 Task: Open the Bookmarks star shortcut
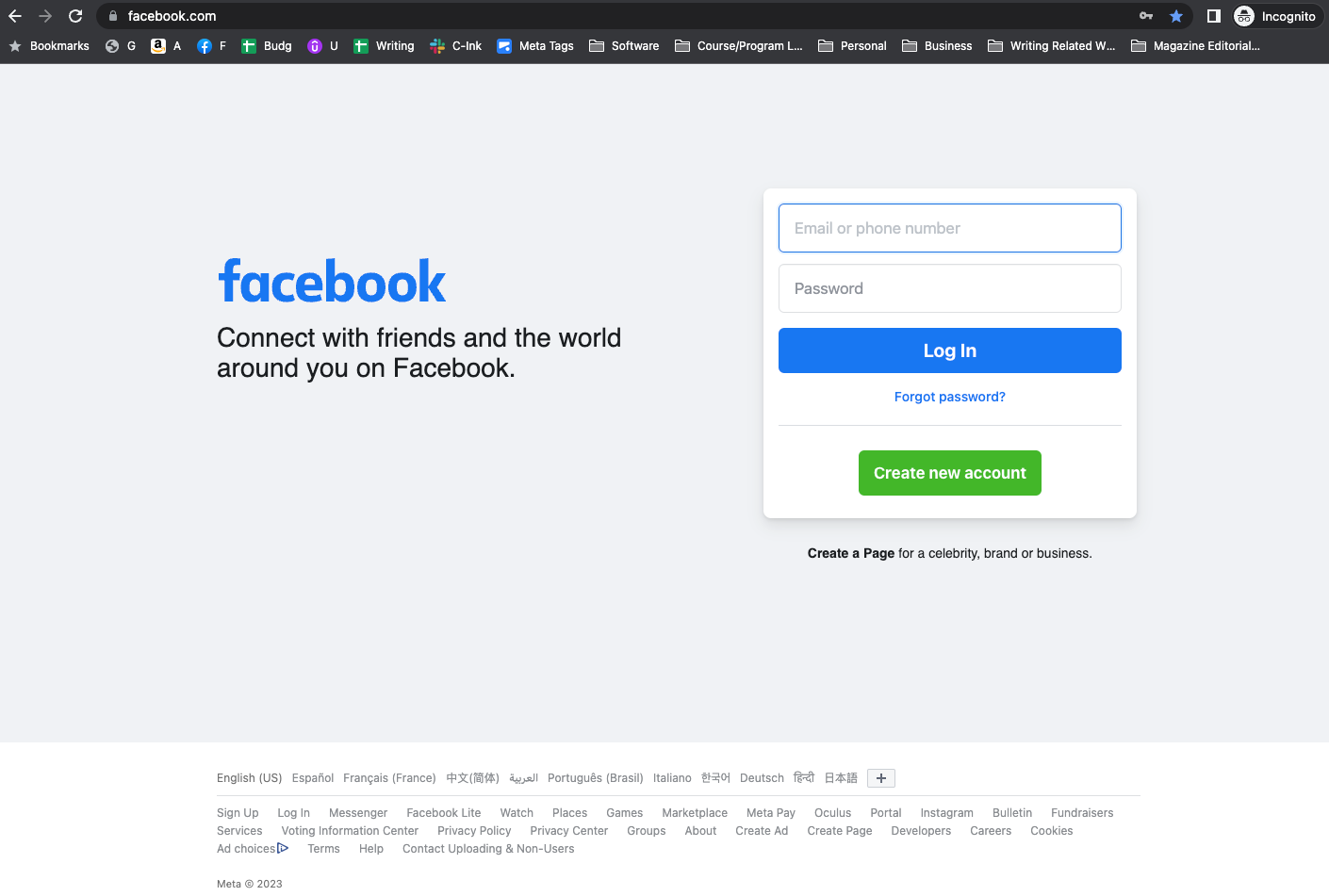tap(49, 46)
